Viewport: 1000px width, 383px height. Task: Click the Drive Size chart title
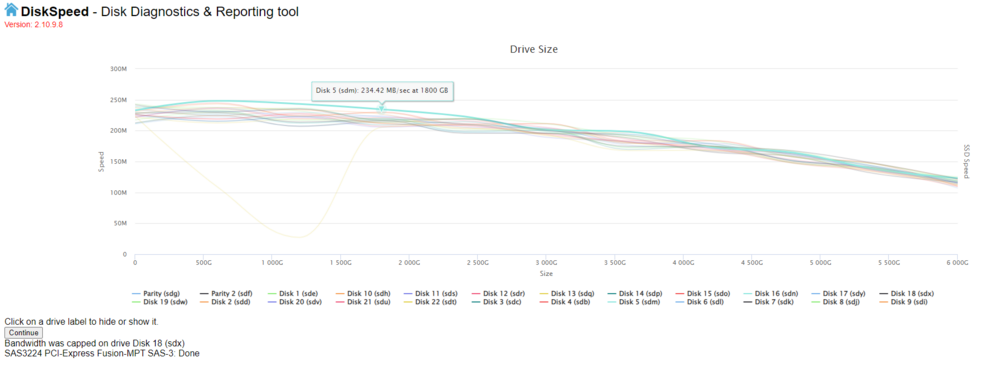[534, 49]
